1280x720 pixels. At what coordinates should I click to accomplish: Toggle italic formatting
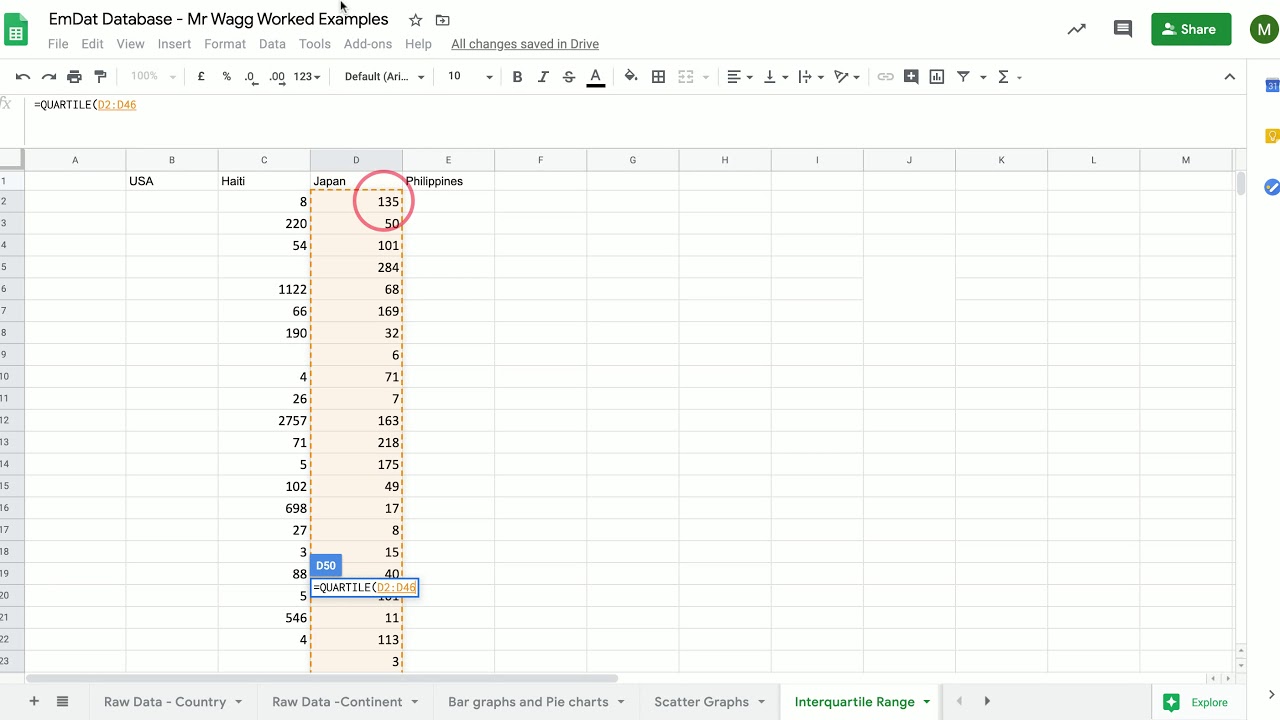pyautogui.click(x=543, y=77)
